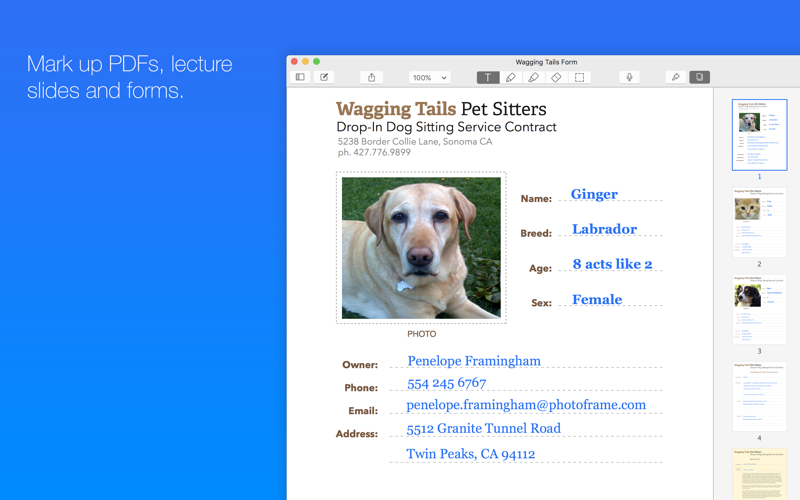Toggle the left sidebar panel icon
Image resolution: width=800 pixels, height=500 pixels.
[x=300, y=77]
